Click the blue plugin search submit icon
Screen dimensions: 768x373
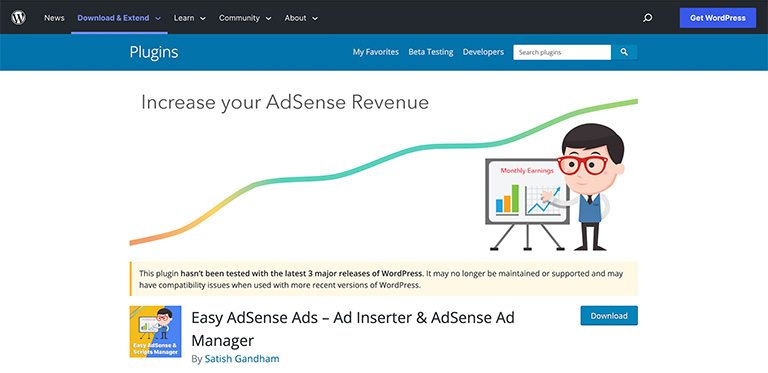[624, 52]
